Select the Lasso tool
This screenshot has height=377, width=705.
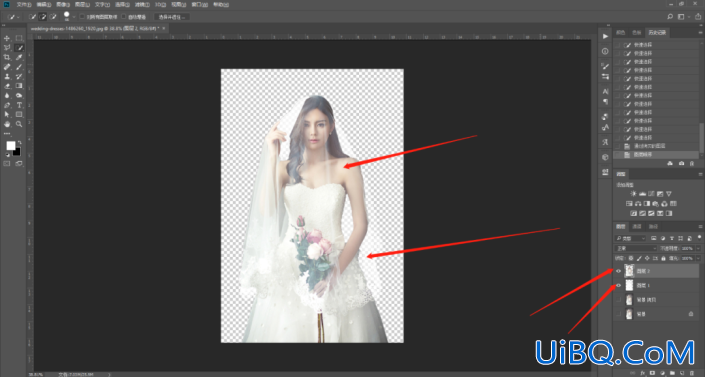[x=7, y=48]
